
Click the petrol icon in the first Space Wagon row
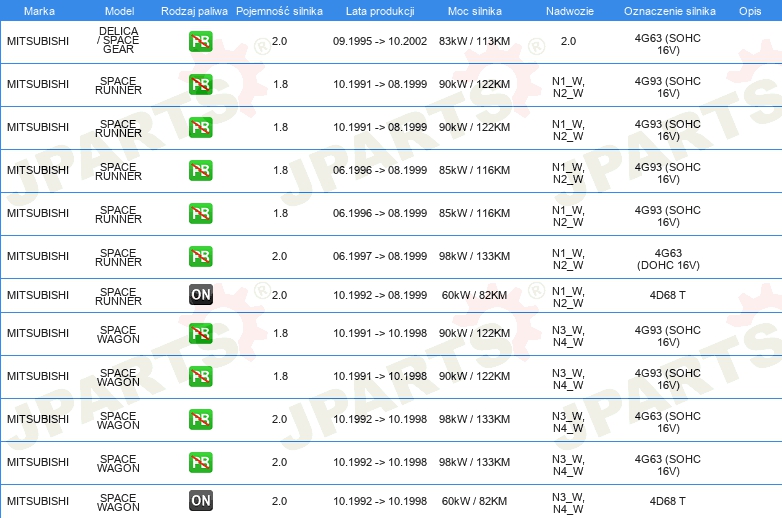200,333
